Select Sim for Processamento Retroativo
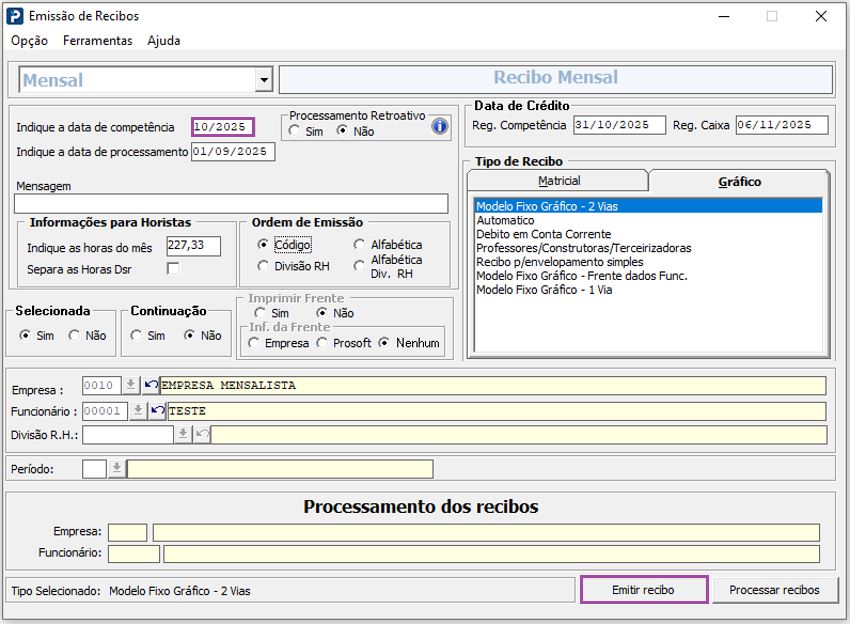851x625 pixels. pyautogui.click(x=294, y=131)
